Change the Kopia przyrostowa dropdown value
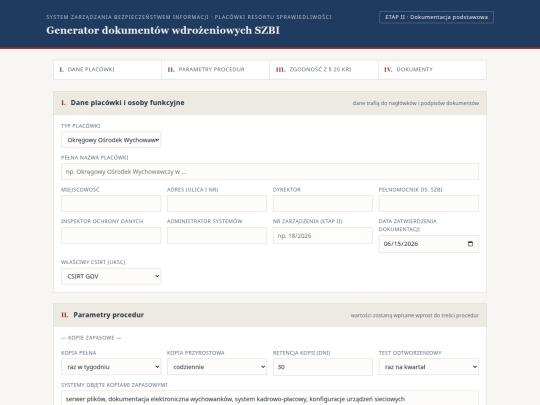 pyautogui.click(x=217, y=367)
